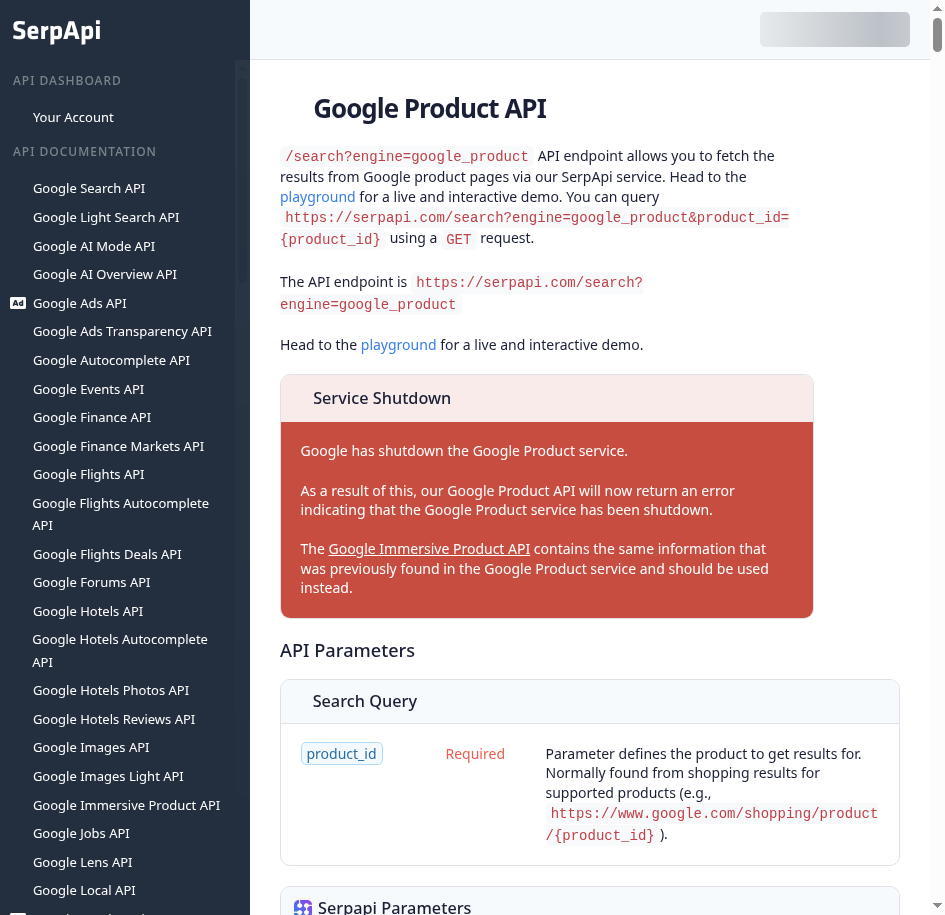Open Google Hotels Autocomplete API docs
The height and width of the screenshot is (915, 945).
point(120,651)
